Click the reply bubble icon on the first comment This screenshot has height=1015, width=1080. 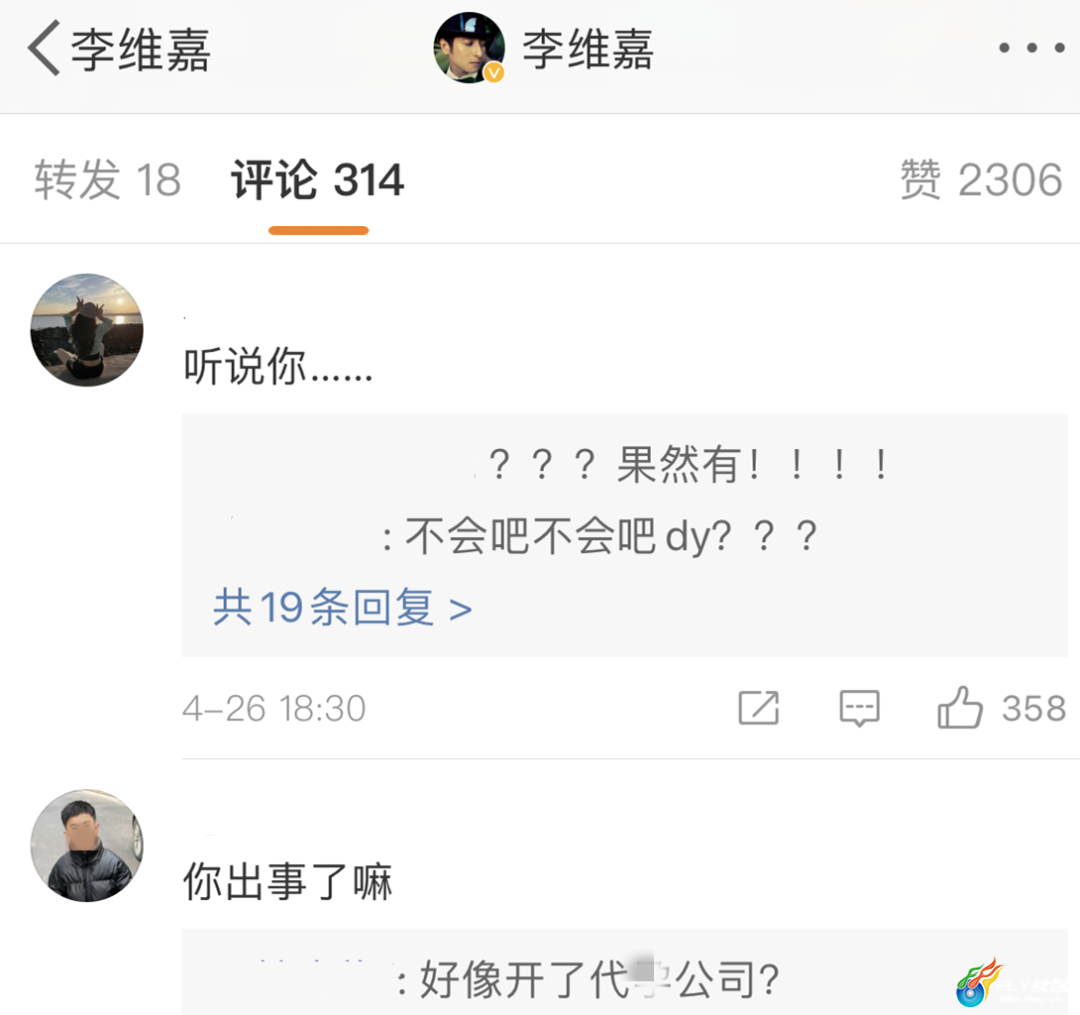click(859, 707)
